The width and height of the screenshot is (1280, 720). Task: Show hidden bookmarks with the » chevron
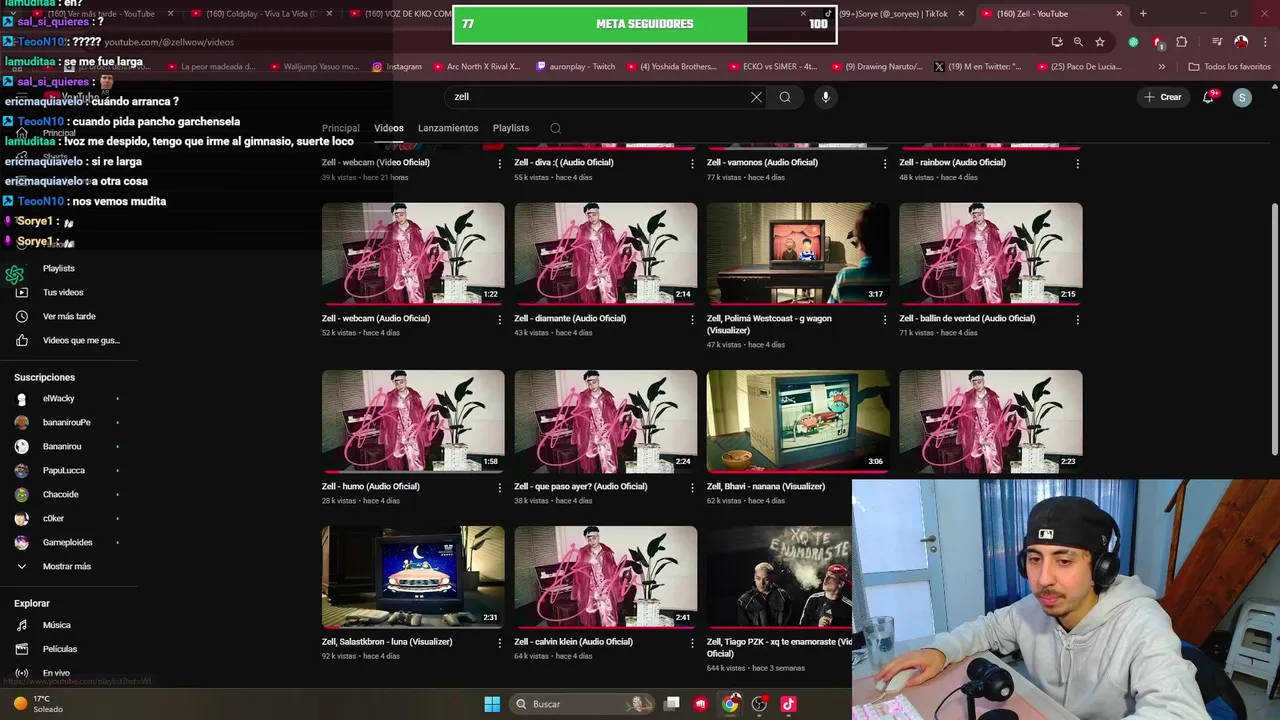(1161, 67)
